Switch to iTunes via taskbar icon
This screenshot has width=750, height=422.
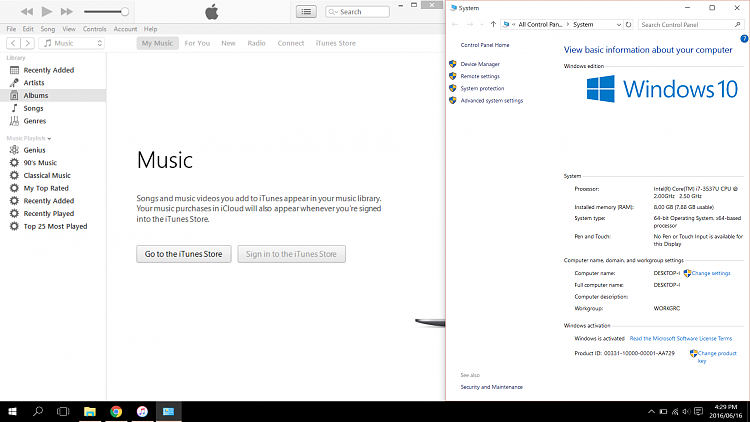coord(142,411)
